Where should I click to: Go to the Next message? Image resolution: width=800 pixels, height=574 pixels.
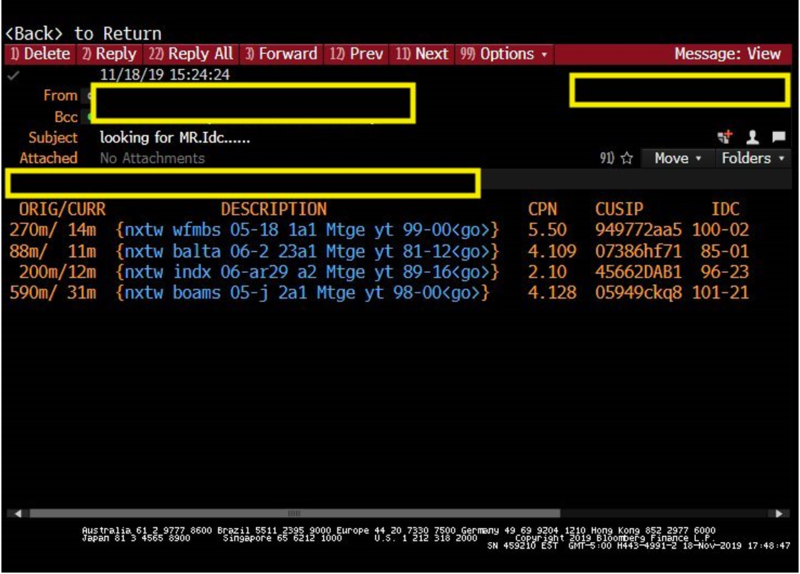[422, 54]
